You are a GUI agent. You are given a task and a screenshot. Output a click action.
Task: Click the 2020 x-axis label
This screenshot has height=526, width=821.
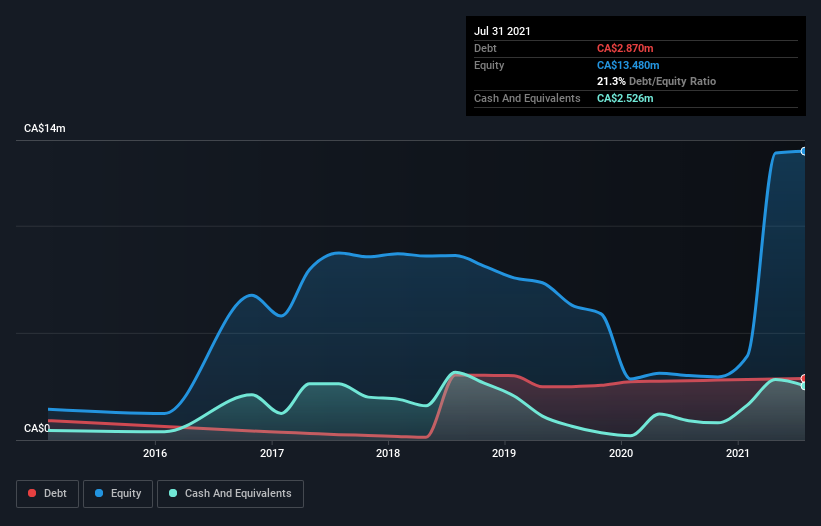point(621,453)
